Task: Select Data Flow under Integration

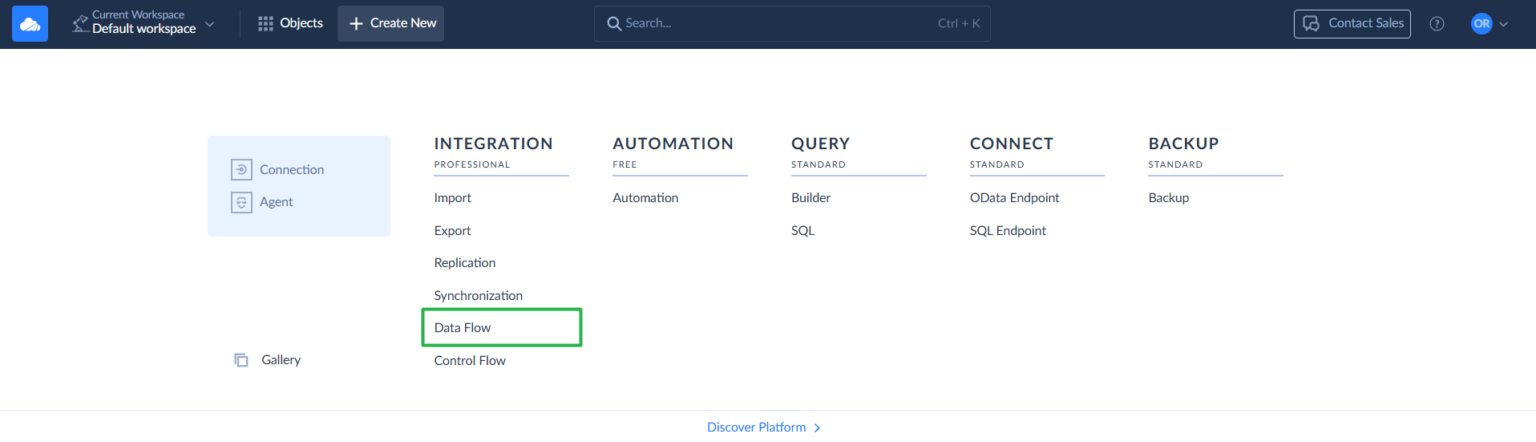Action: (463, 328)
